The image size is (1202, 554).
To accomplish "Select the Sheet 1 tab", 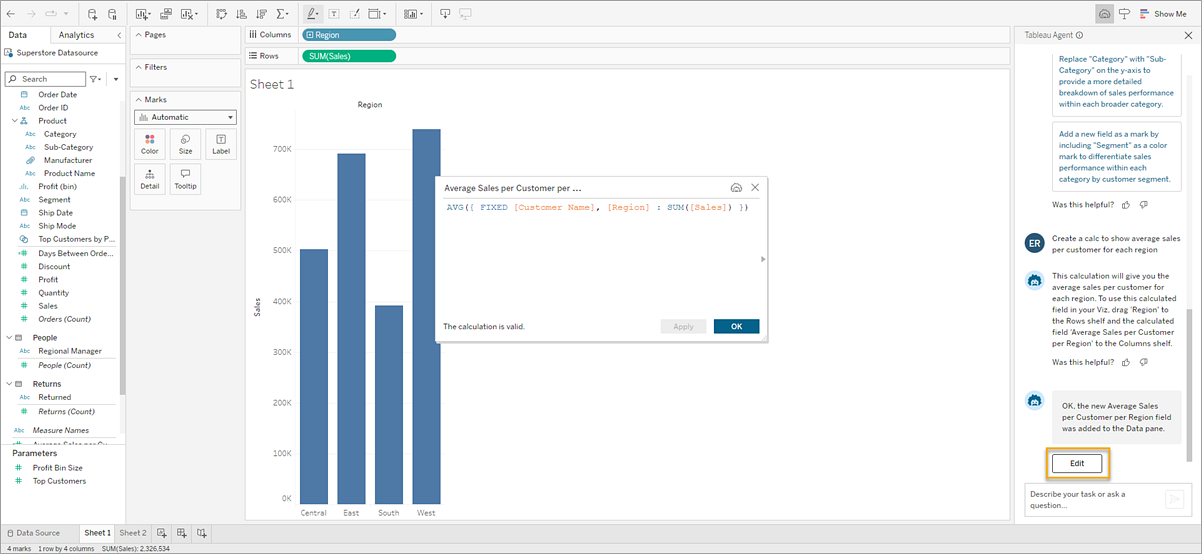I will pos(97,533).
